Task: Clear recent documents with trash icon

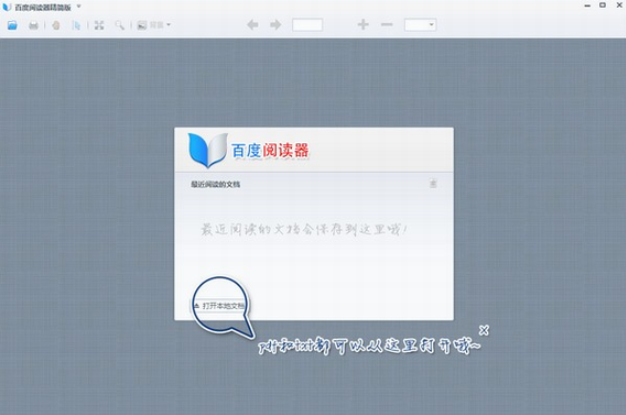Action: [433, 184]
